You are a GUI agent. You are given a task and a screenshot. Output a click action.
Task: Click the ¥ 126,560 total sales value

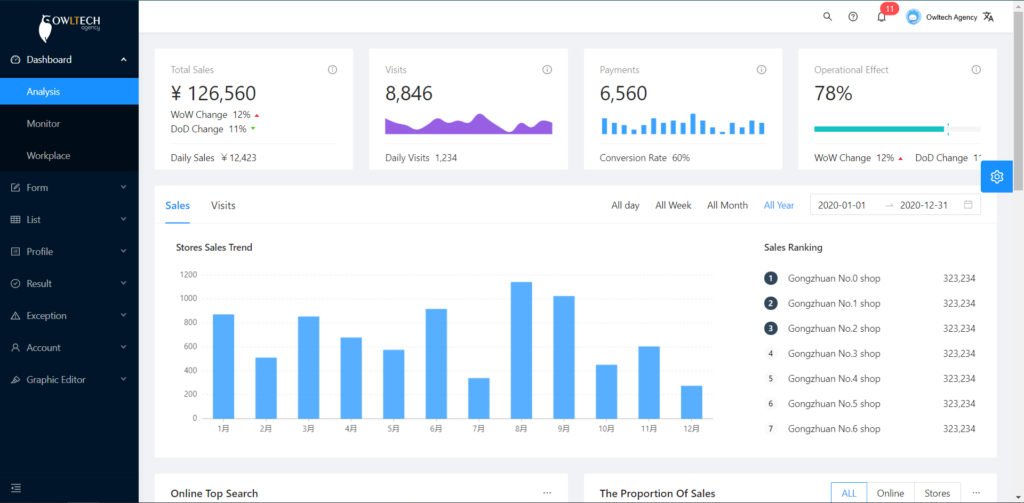[214, 93]
